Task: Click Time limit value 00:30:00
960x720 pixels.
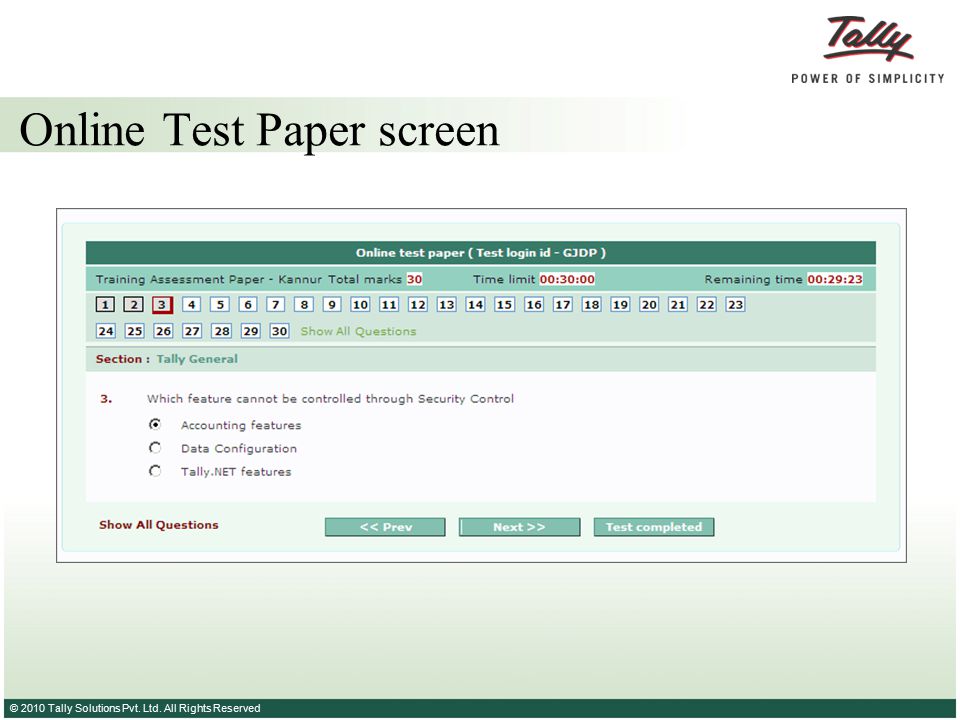Action: (x=567, y=279)
